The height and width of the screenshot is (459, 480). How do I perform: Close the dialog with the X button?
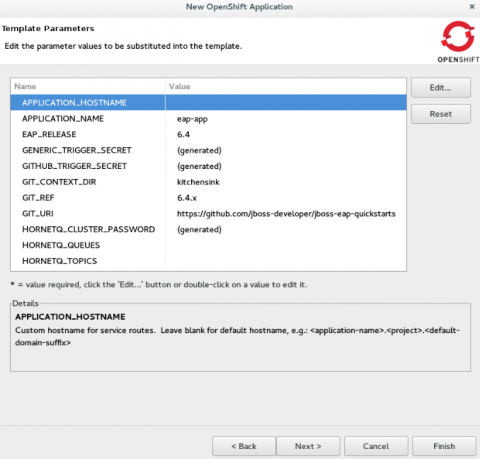pyautogui.click(x=472, y=7)
